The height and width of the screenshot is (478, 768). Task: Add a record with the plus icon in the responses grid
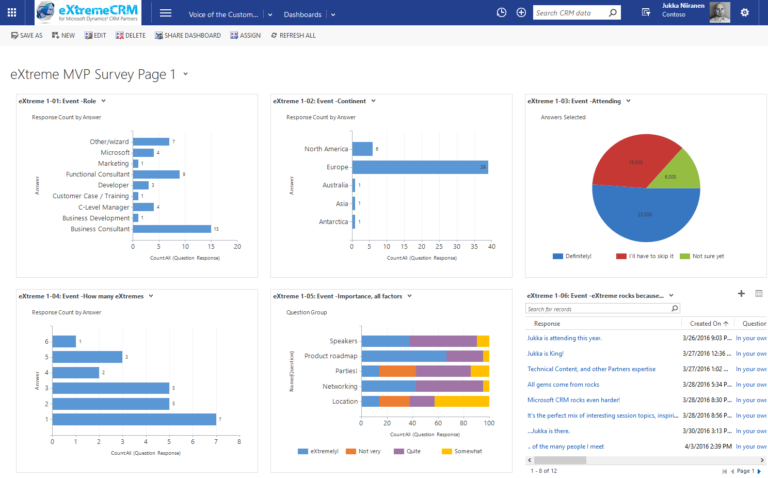point(741,293)
